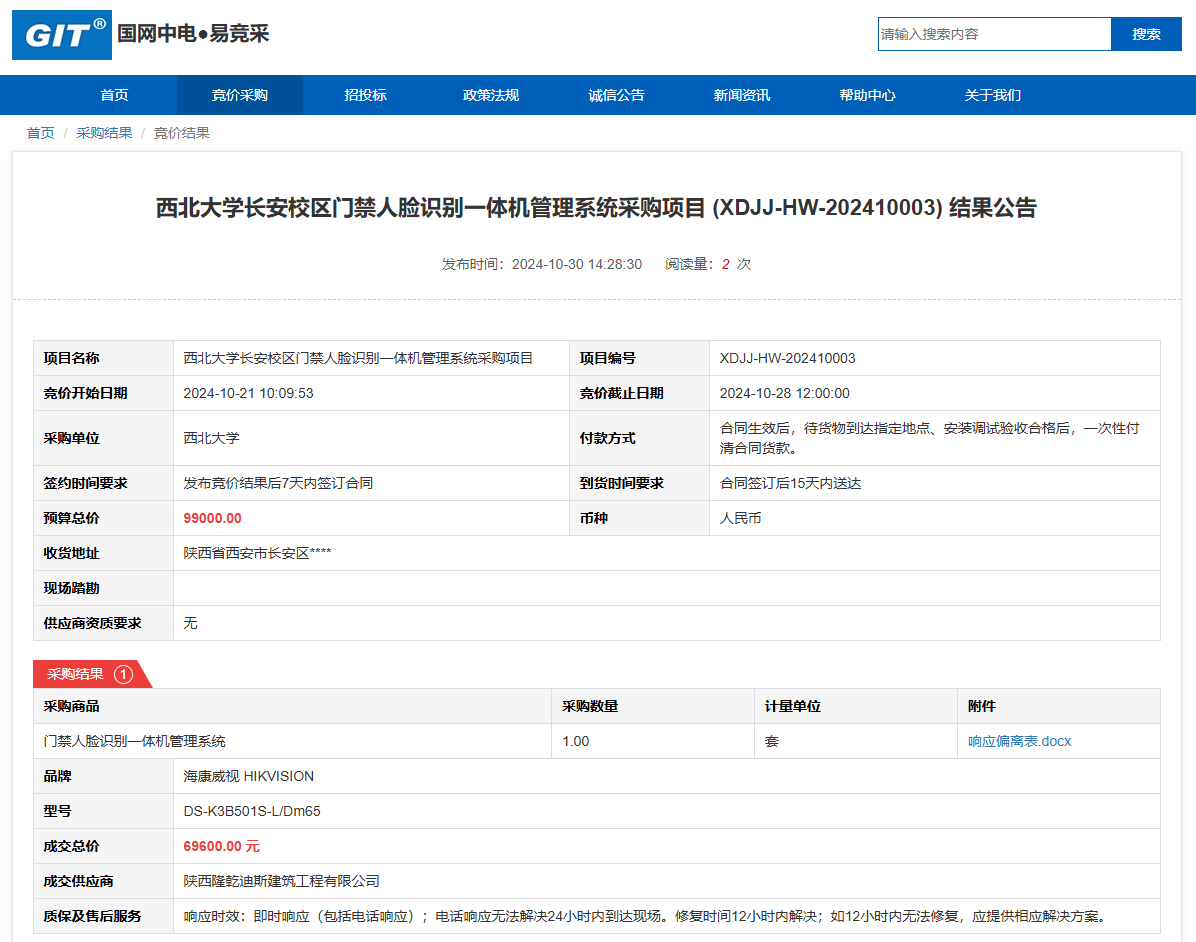Visit 帮助中心 from the navigation bar
Screen dimensions: 1196x942
tap(867, 95)
